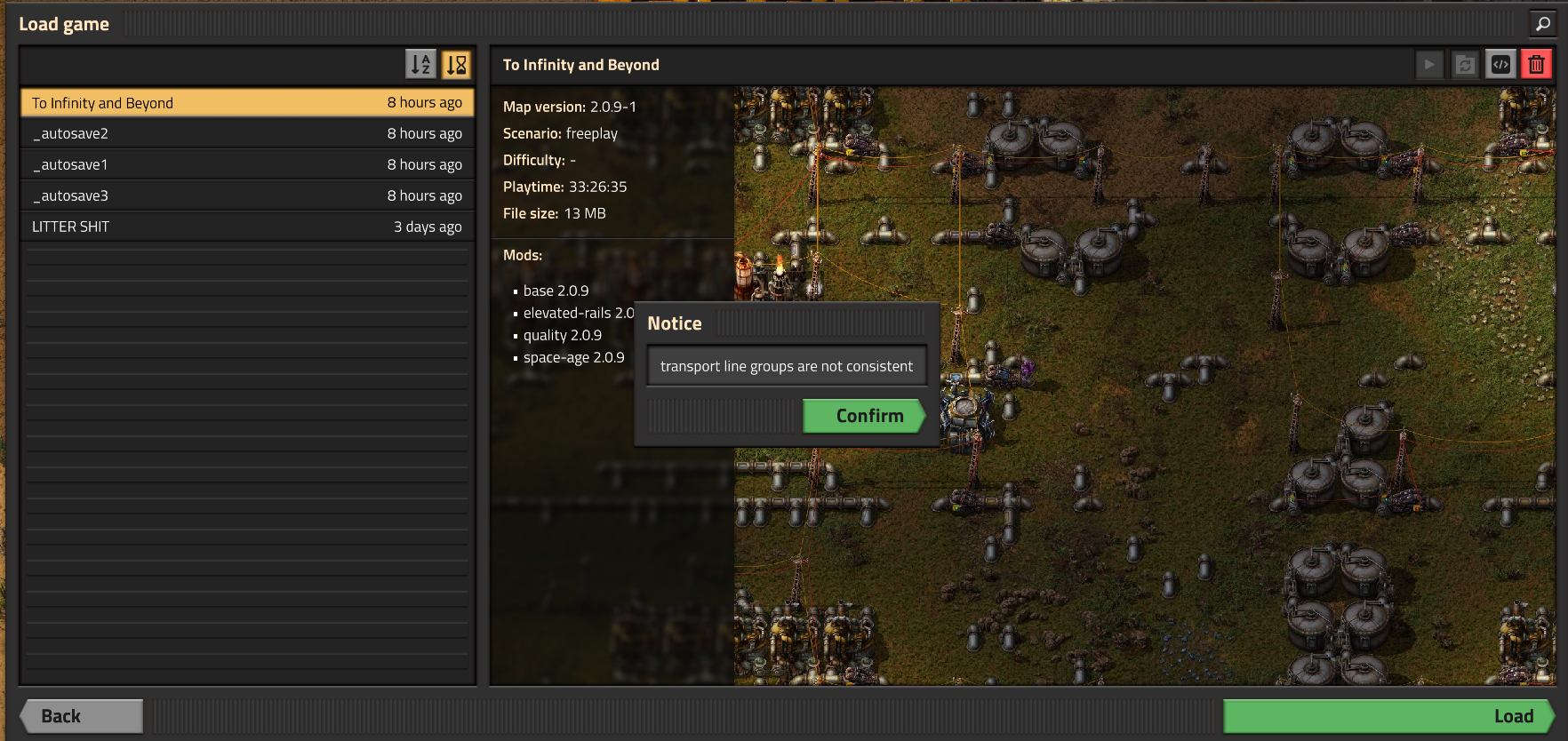Click the map preview thumbnail
The height and width of the screenshot is (741, 1568).
(1145, 386)
